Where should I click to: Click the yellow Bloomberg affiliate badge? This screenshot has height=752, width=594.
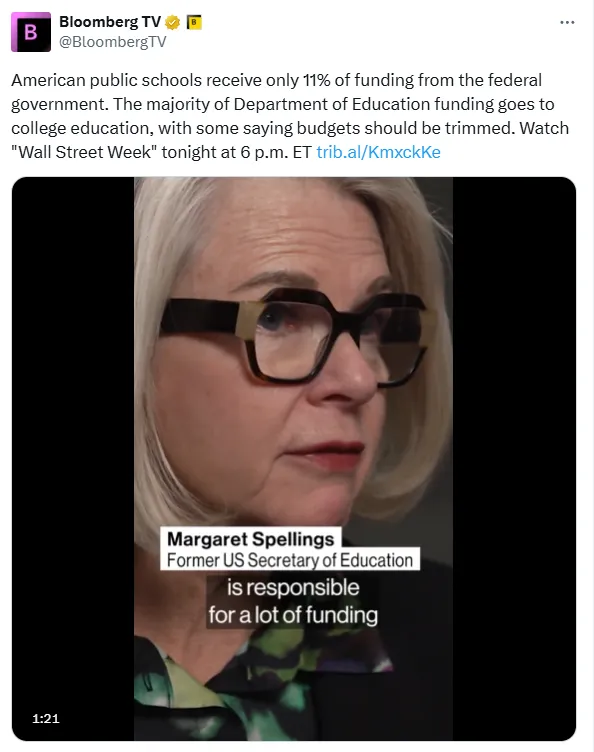(194, 22)
